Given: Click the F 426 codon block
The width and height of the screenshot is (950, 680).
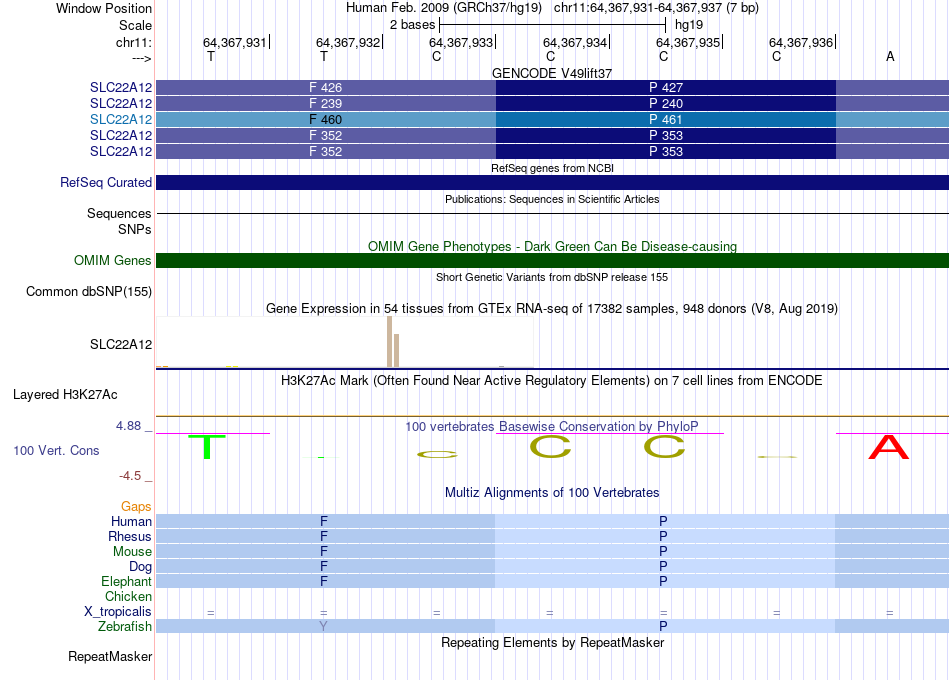Looking at the screenshot, I should [x=326, y=87].
